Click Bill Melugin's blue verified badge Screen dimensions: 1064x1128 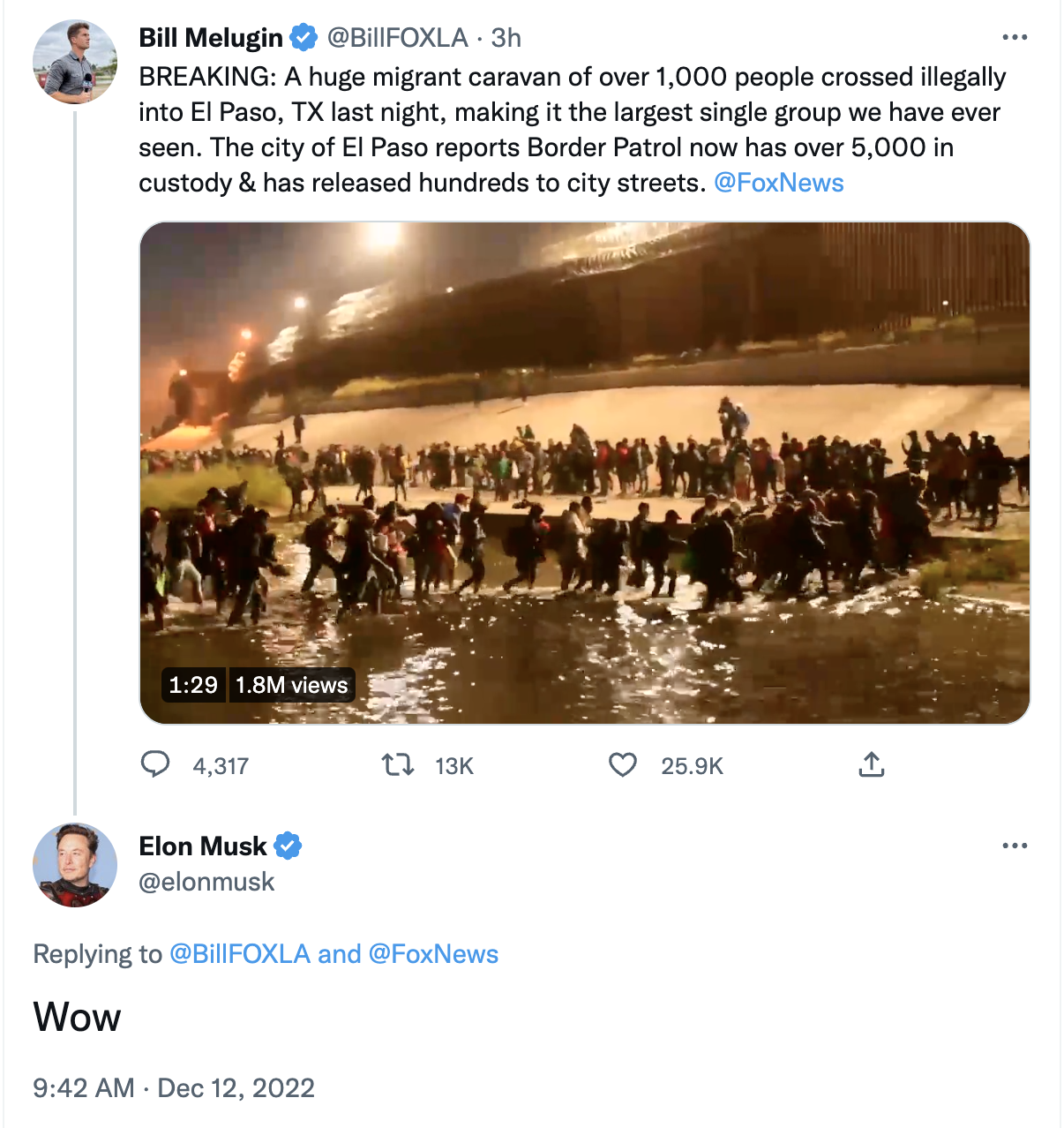click(x=303, y=38)
